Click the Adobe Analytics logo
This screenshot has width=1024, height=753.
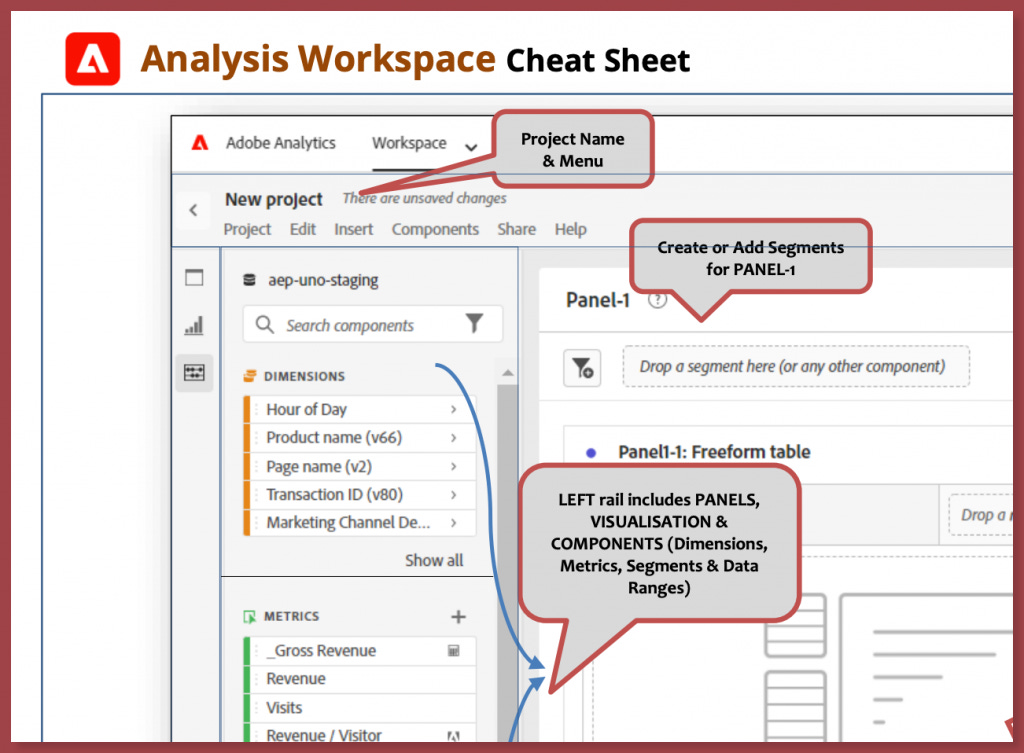coord(199,143)
